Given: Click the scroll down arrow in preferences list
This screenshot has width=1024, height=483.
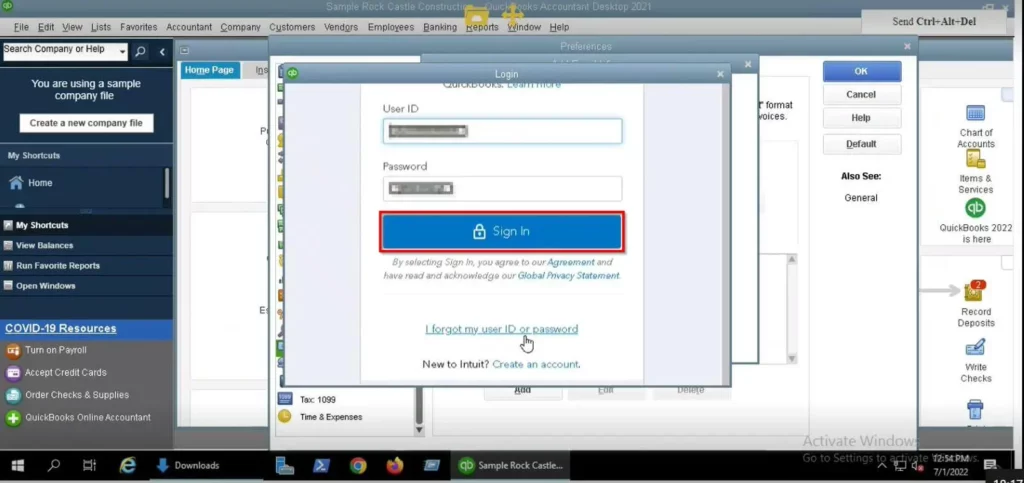Looking at the screenshot, I should pyautogui.click(x=419, y=430).
